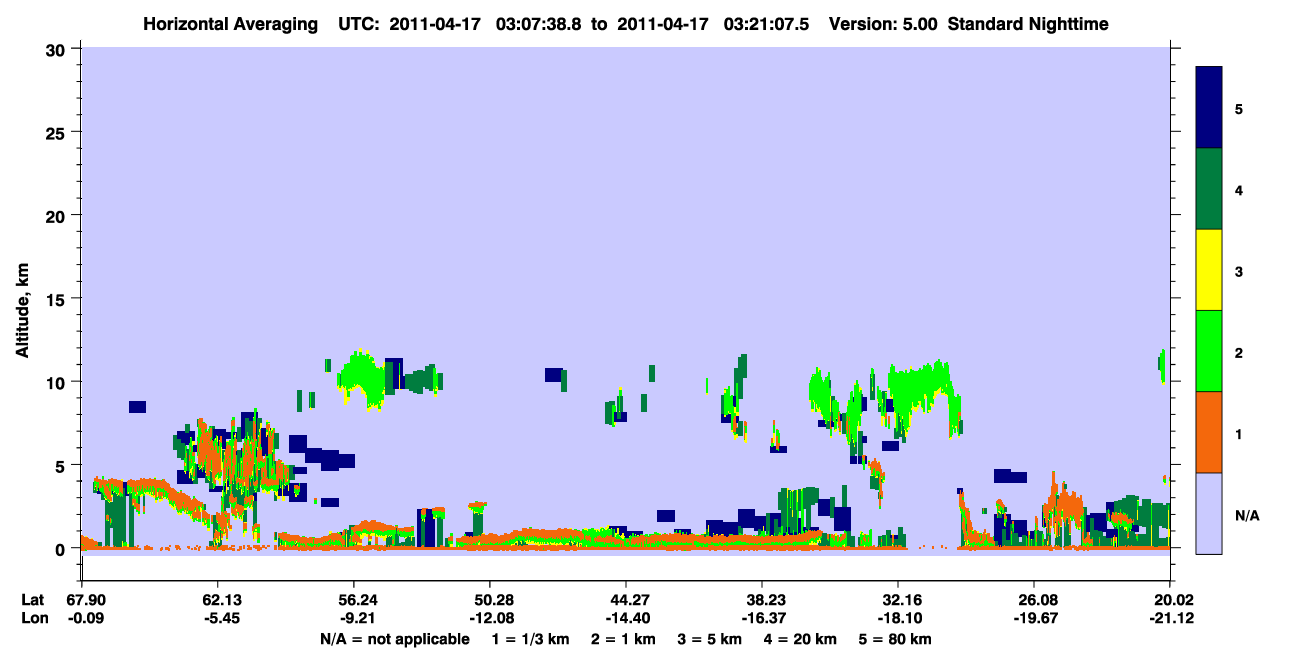This screenshot has height=667, width=1300.
Task: Click the 'Lon' row label
Action: pyautogui.click(x=33, y=619)
